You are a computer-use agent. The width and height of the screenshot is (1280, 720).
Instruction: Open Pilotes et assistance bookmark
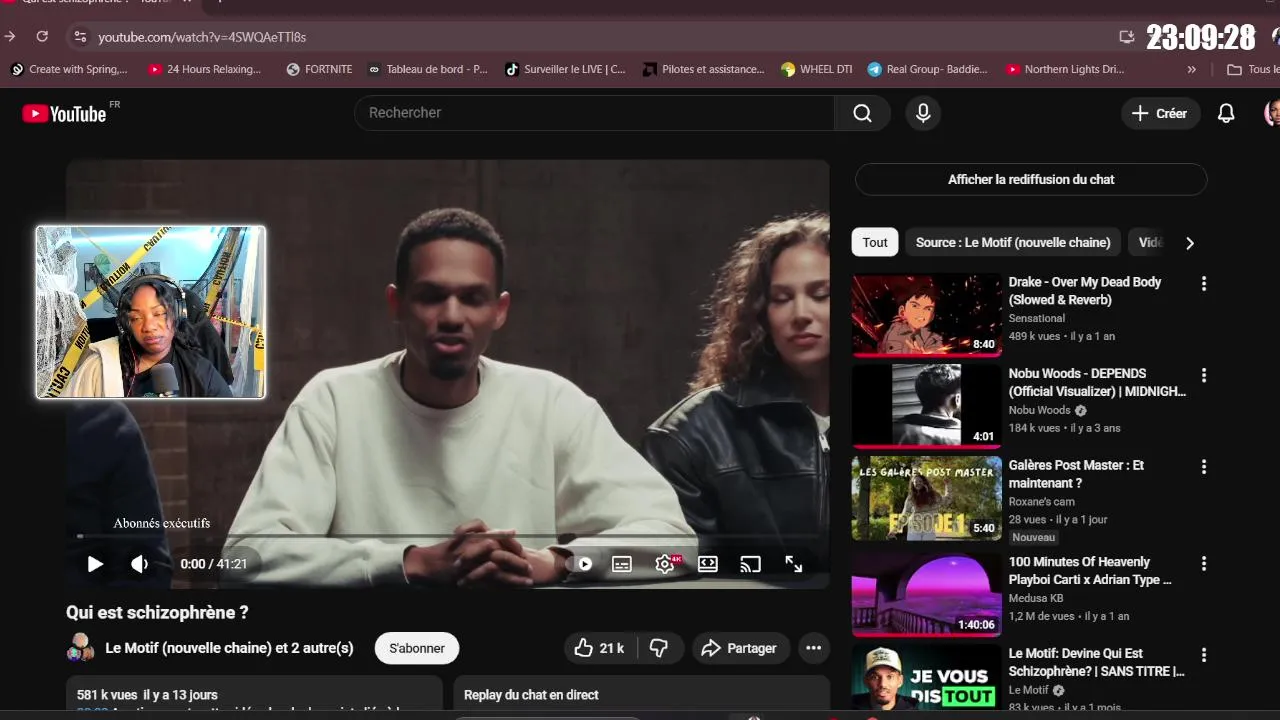pyautogui.click(x=703, y=69)
